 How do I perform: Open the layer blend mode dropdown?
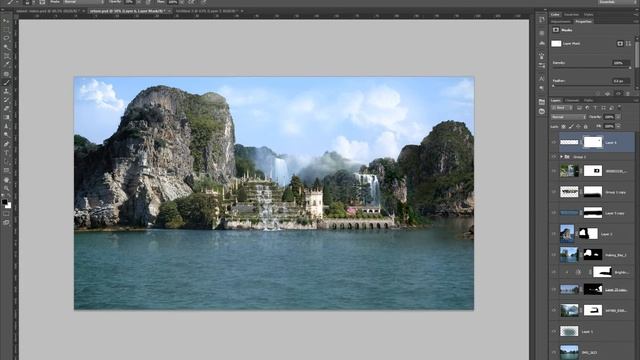(x=568, y=117)
